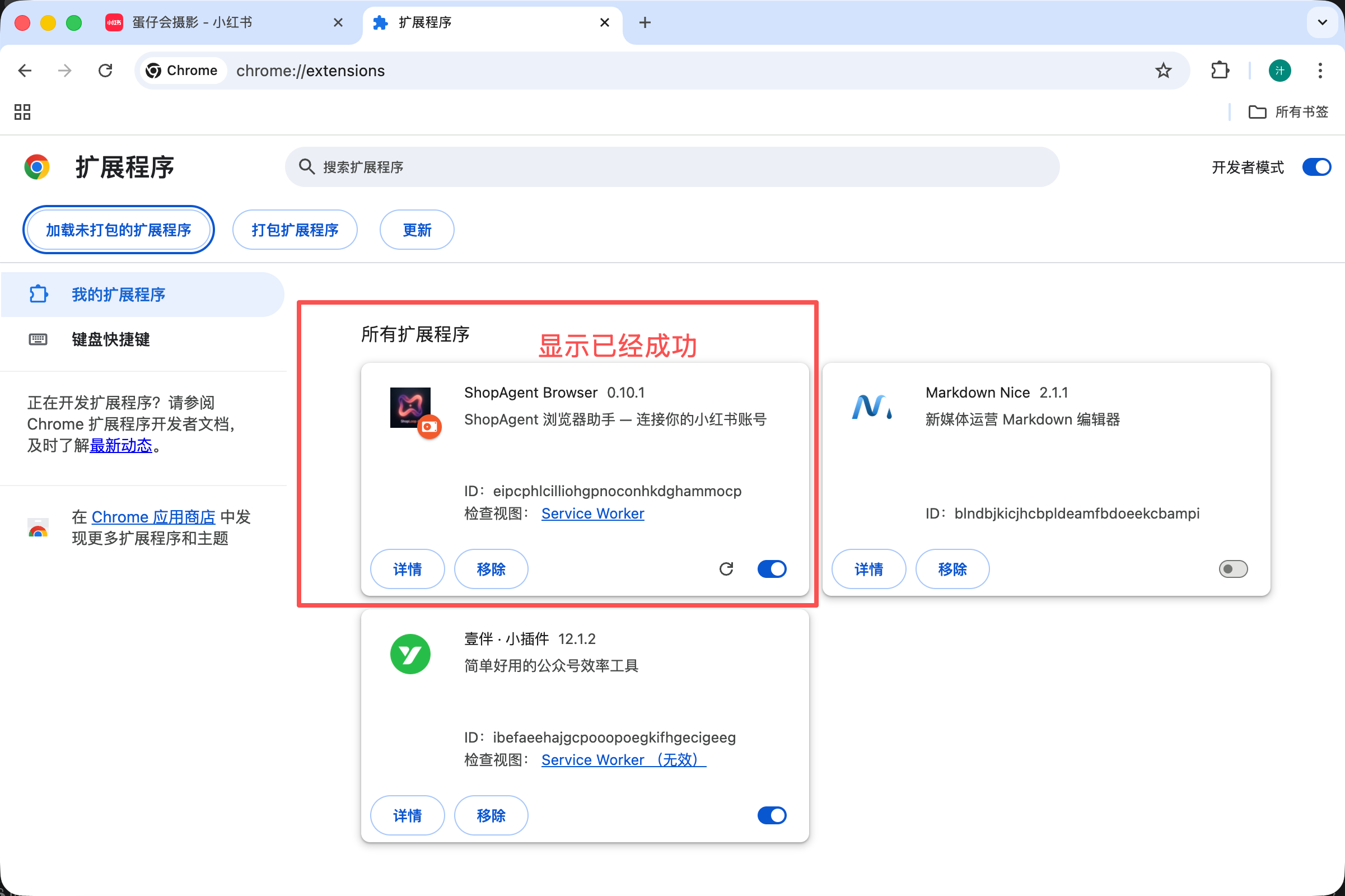Image resolution: width=1345 pixels, height=896 pixels.
Task: Go back with the back arrow
Action: 25,71
